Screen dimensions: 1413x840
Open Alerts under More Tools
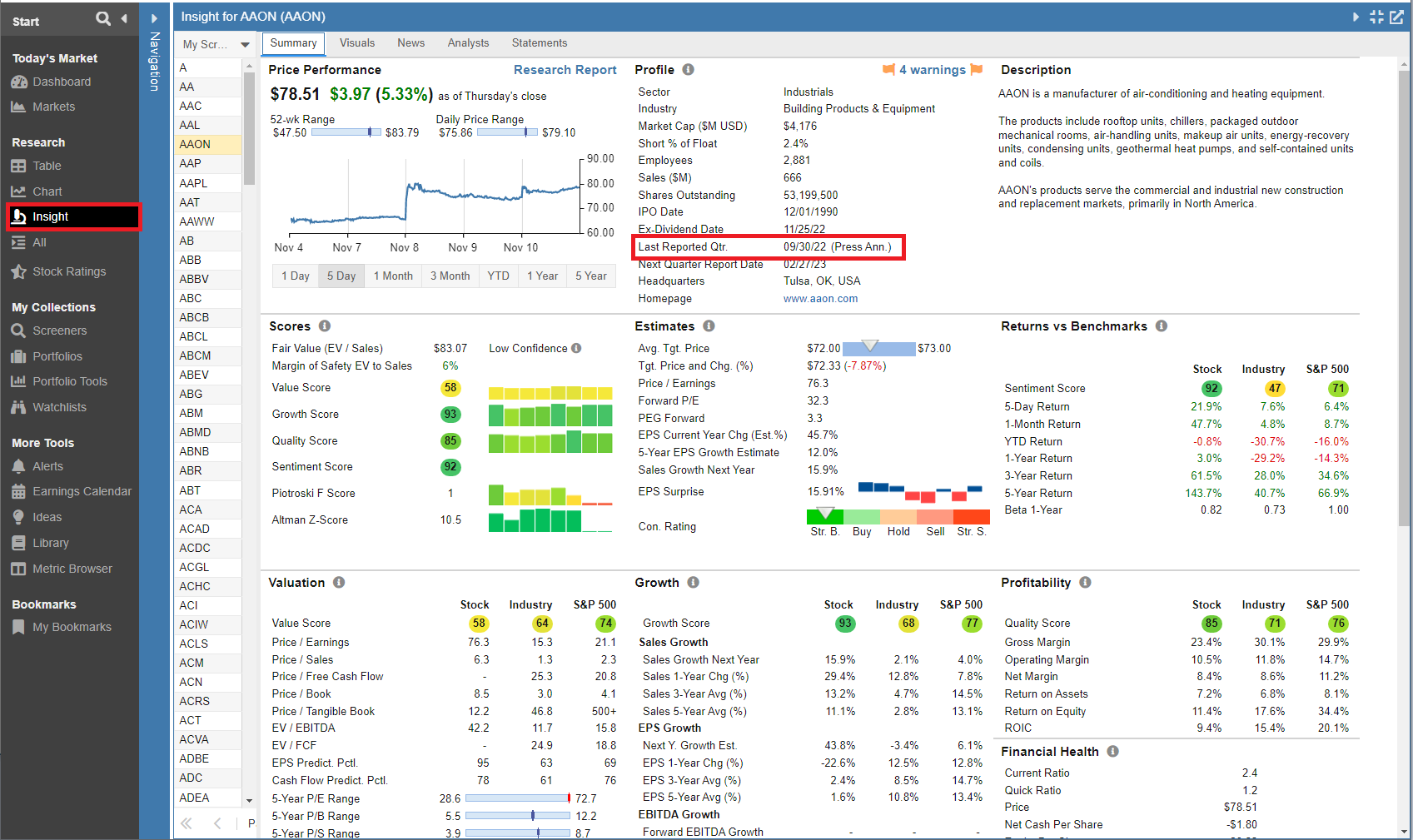(x=37, y=466)
